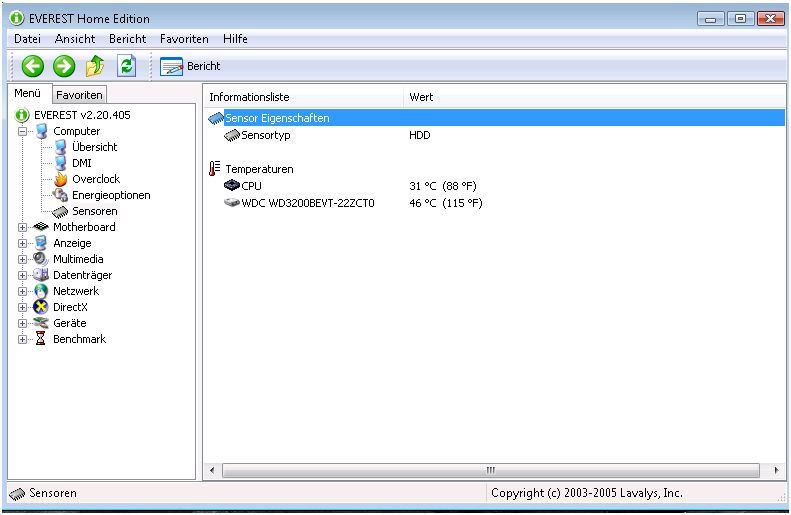Click the Sensortyp chip icon
Image resolution: width=791 pixels, height=515 pixels.
click(232, 135)
